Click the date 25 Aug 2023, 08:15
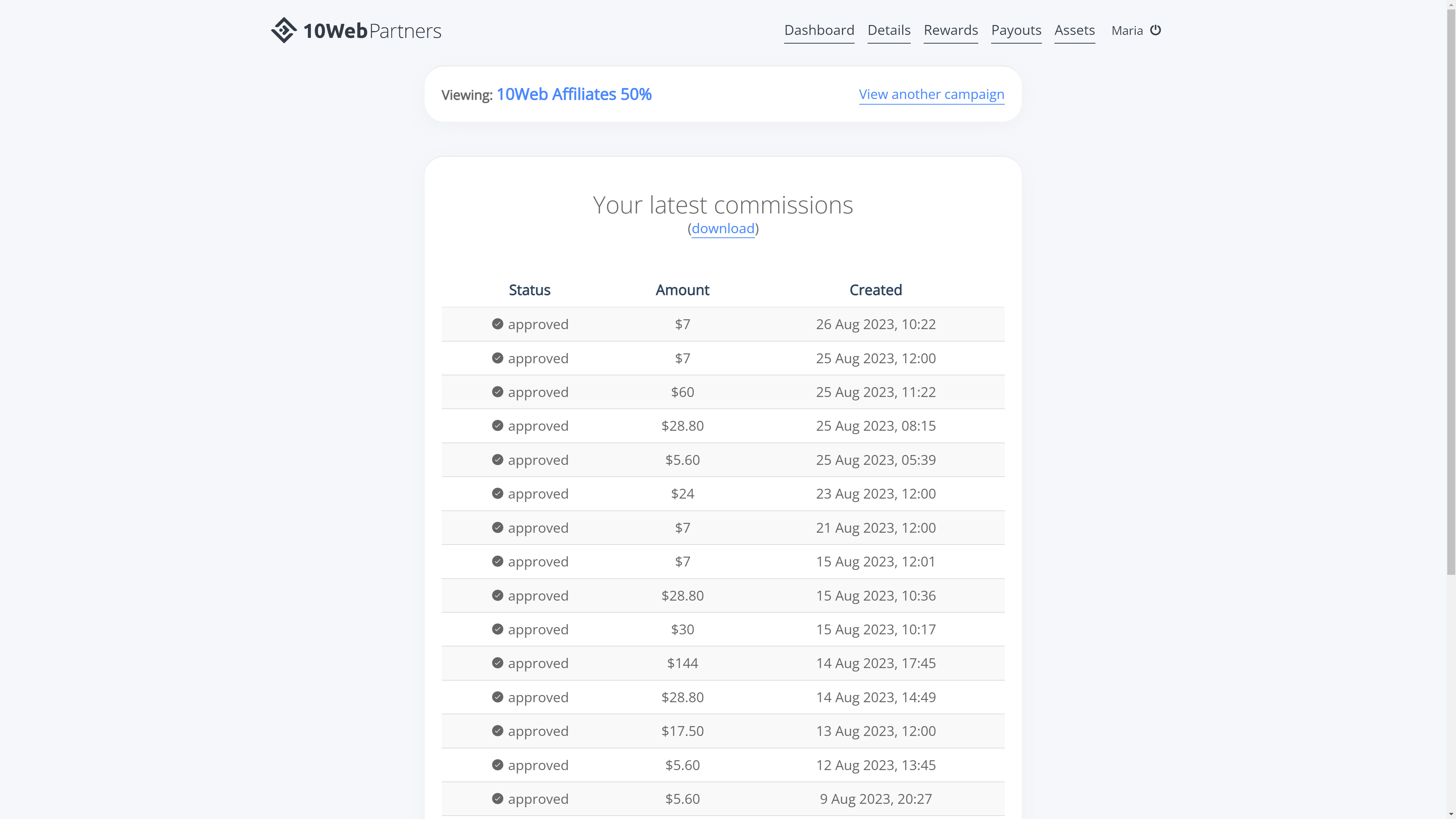 click(x=875, y=426)
